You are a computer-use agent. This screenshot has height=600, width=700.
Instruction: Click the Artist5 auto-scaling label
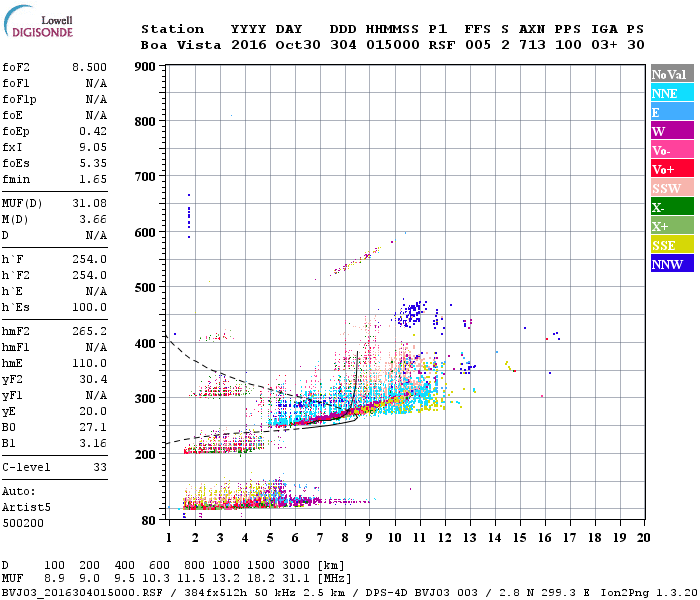[26, 508]
